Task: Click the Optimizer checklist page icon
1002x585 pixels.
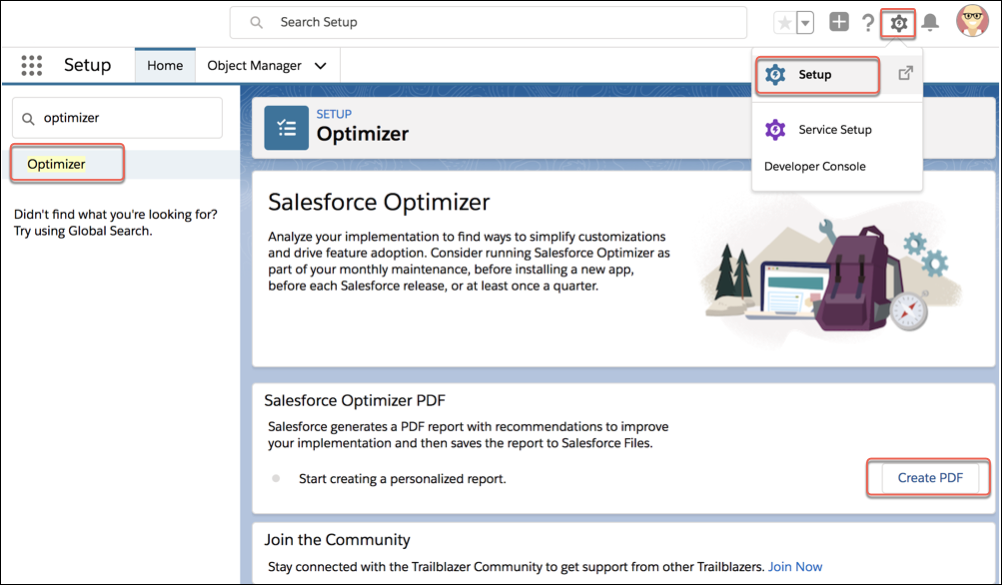Action: pyautogui.click(x=286, y=128)
